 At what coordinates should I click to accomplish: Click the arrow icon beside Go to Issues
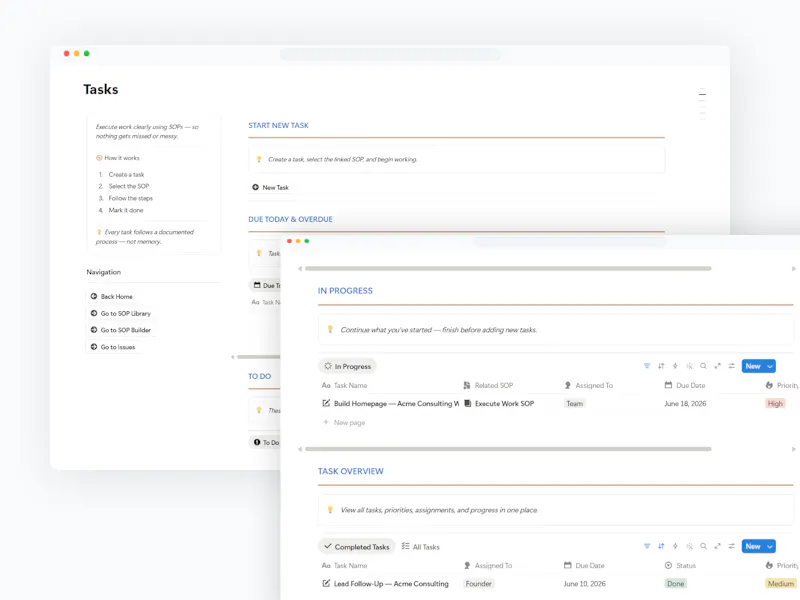94,346
